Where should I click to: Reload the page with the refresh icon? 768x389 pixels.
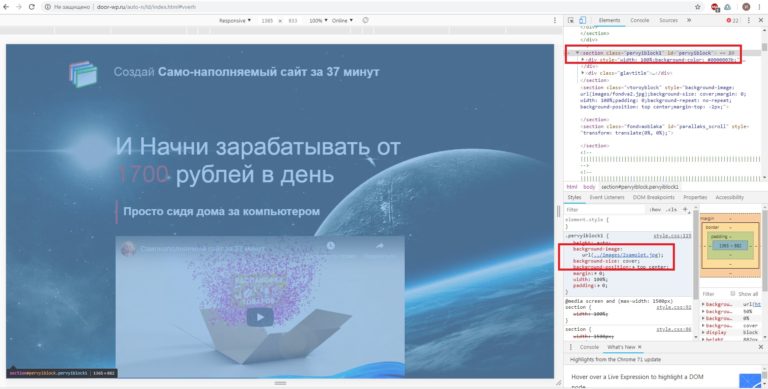[31, 7]
